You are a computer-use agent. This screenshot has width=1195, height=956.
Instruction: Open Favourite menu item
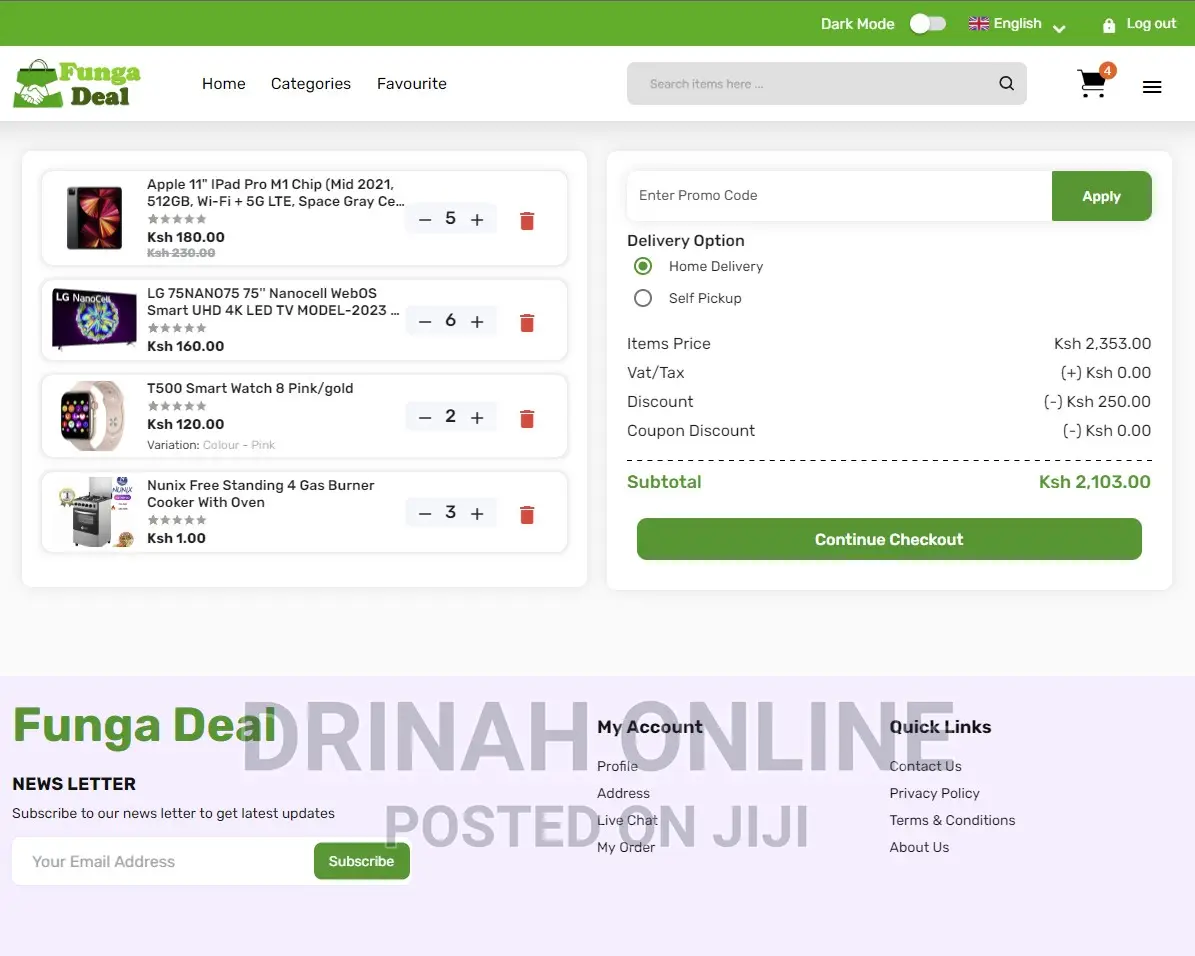[x=412, y=84]
